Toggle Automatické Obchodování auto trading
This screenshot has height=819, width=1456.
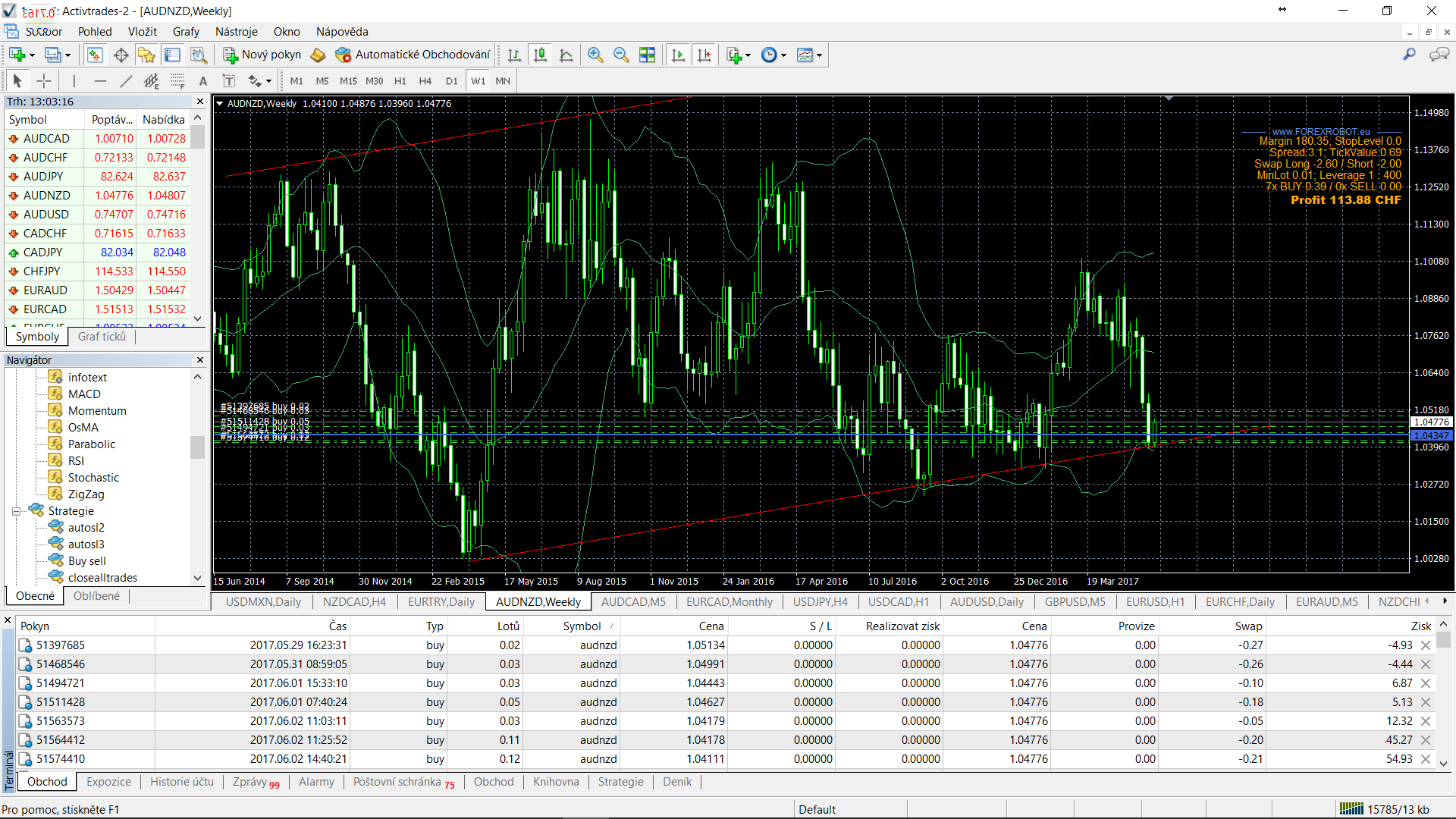coord(414,55)
